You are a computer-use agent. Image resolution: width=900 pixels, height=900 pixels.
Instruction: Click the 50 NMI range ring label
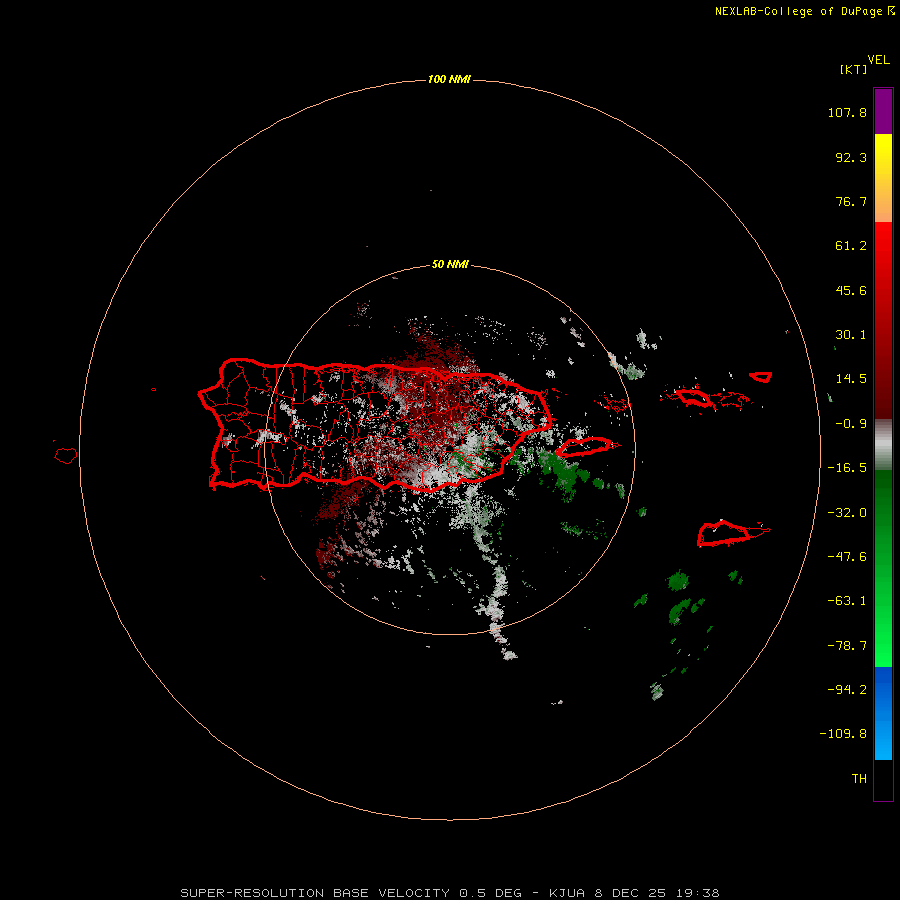[x=449, y=264]
